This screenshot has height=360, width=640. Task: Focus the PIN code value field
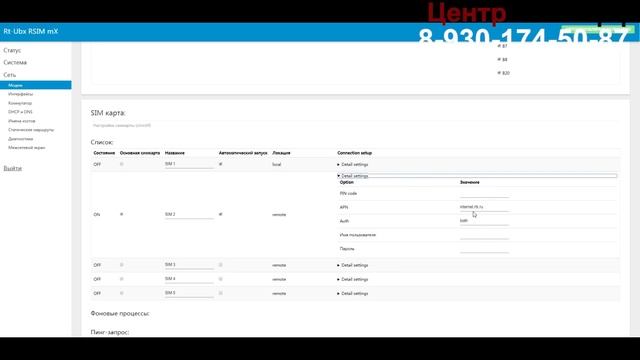pyautogui.click(x=484, y=193)
